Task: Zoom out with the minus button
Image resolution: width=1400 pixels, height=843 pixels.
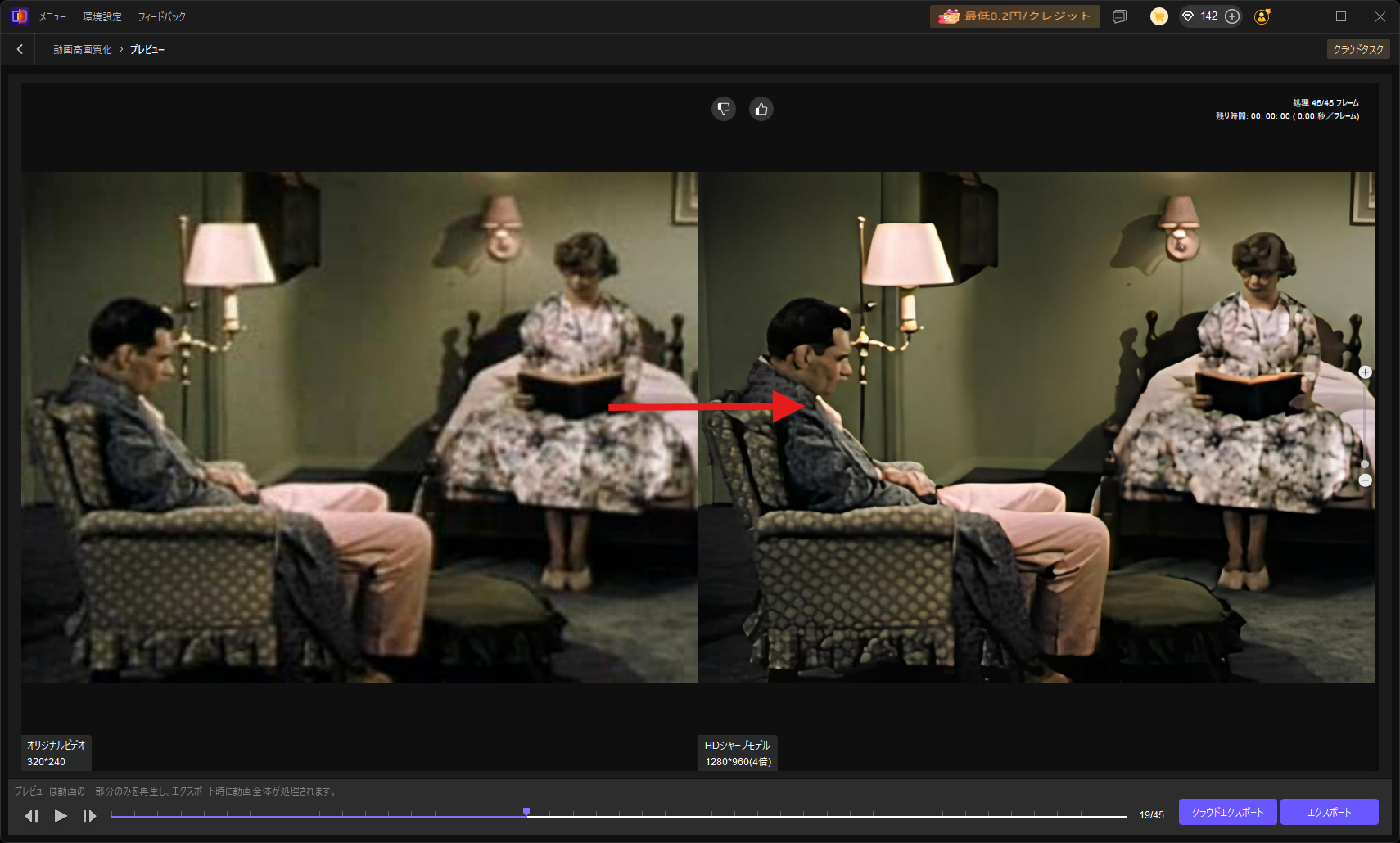Action: coord(1365,480)
